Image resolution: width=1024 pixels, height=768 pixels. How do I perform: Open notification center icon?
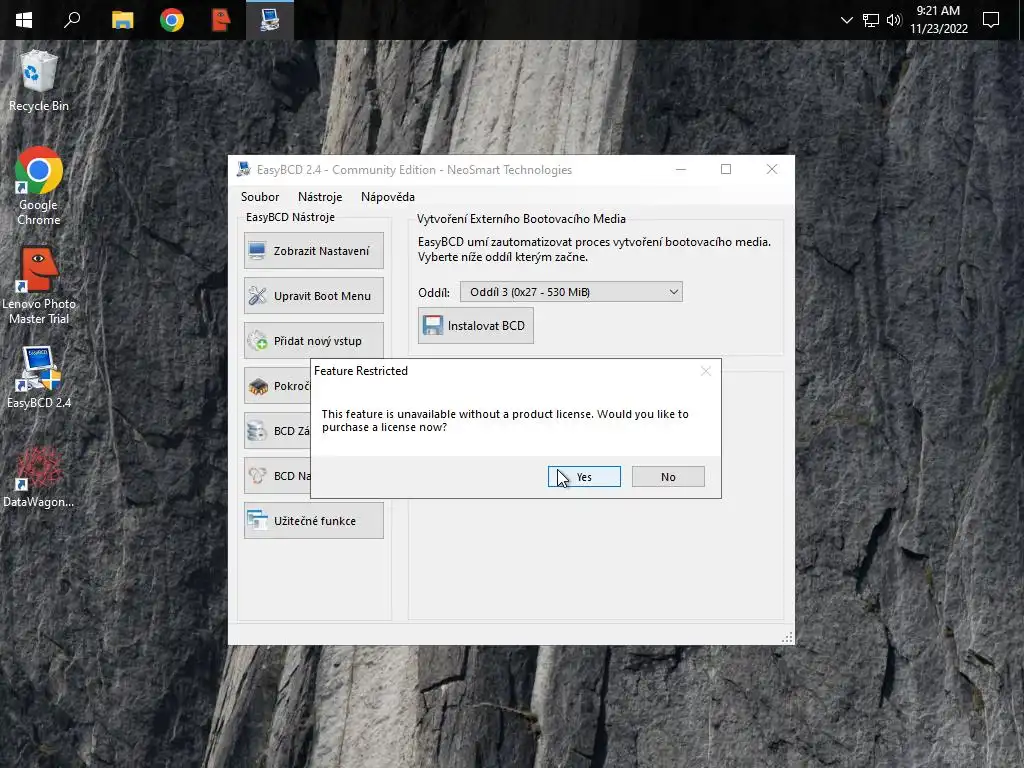pos(991,20)
